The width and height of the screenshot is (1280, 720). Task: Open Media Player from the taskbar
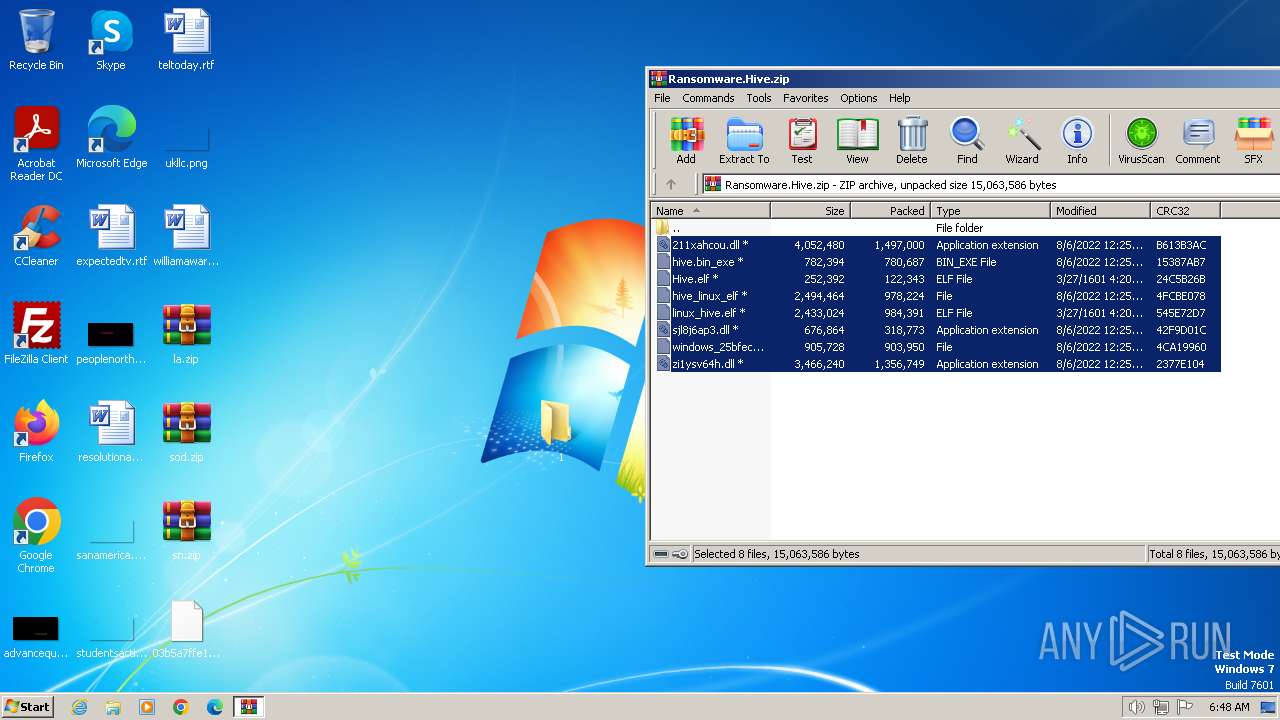pos(147,707)
